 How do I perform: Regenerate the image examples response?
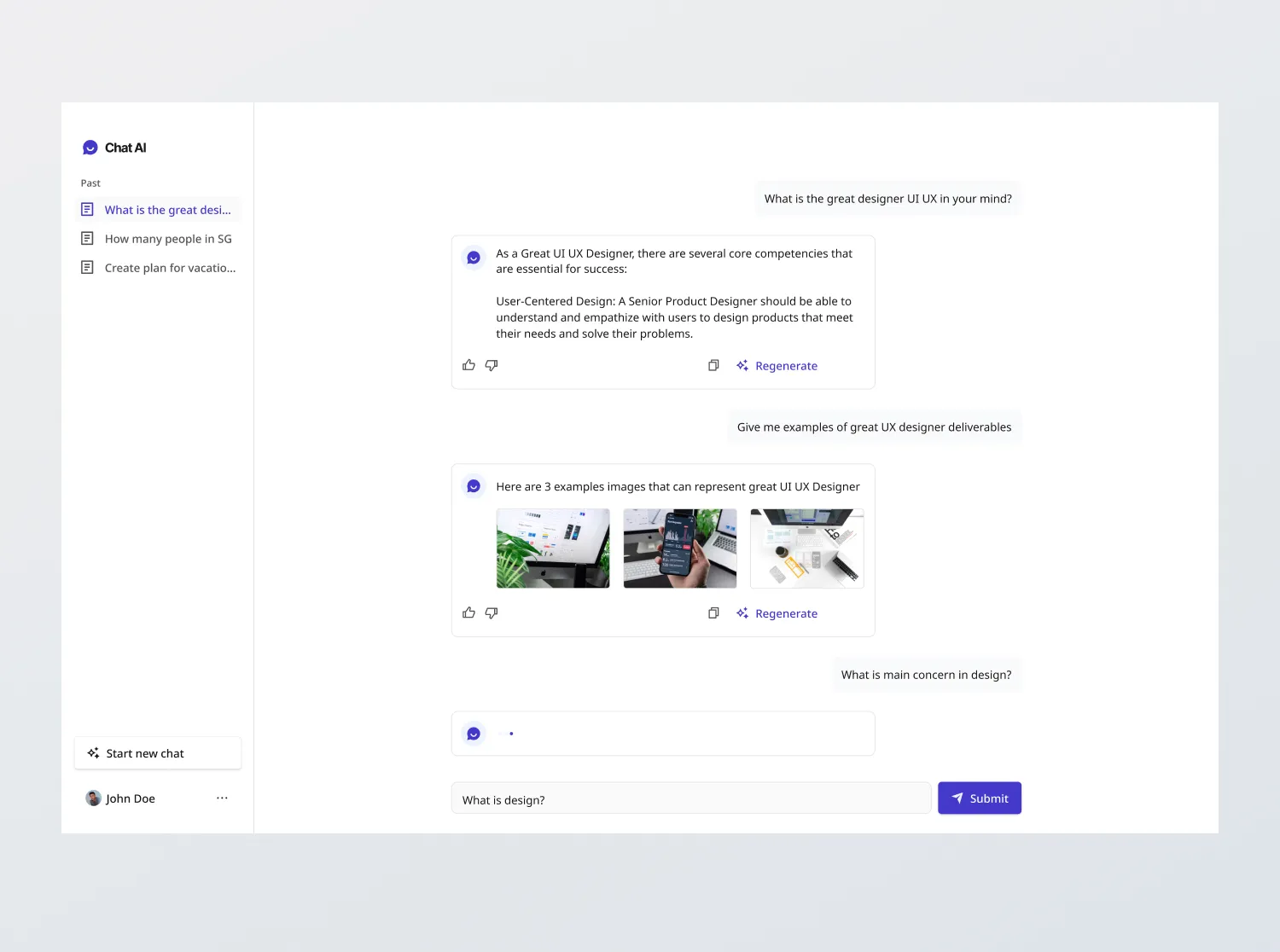click(x=777, y=613)
